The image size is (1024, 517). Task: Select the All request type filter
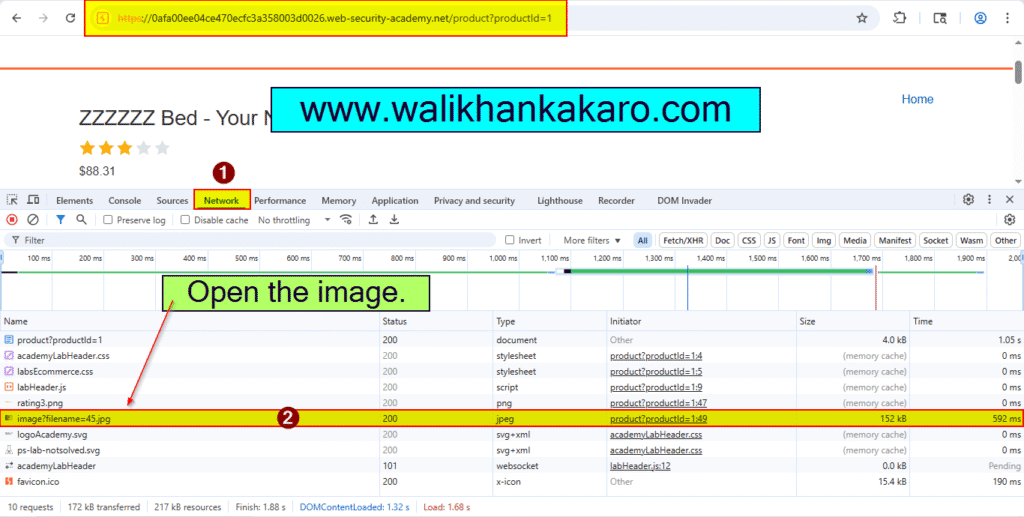point(643,240)
